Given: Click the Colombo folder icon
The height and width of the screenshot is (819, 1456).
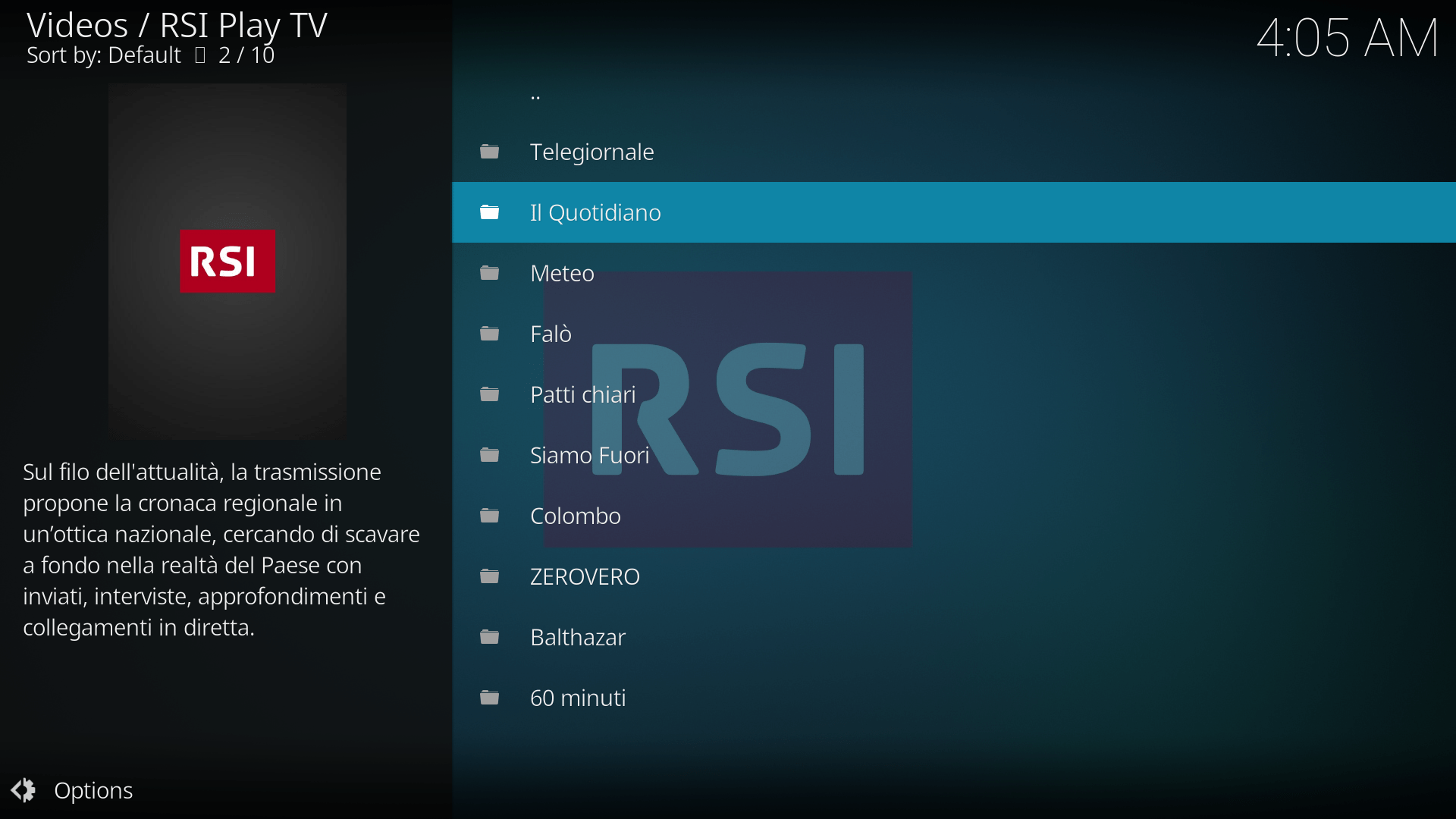Looking at the screenshot, I should pyautogui.click(x=490, y=516).
